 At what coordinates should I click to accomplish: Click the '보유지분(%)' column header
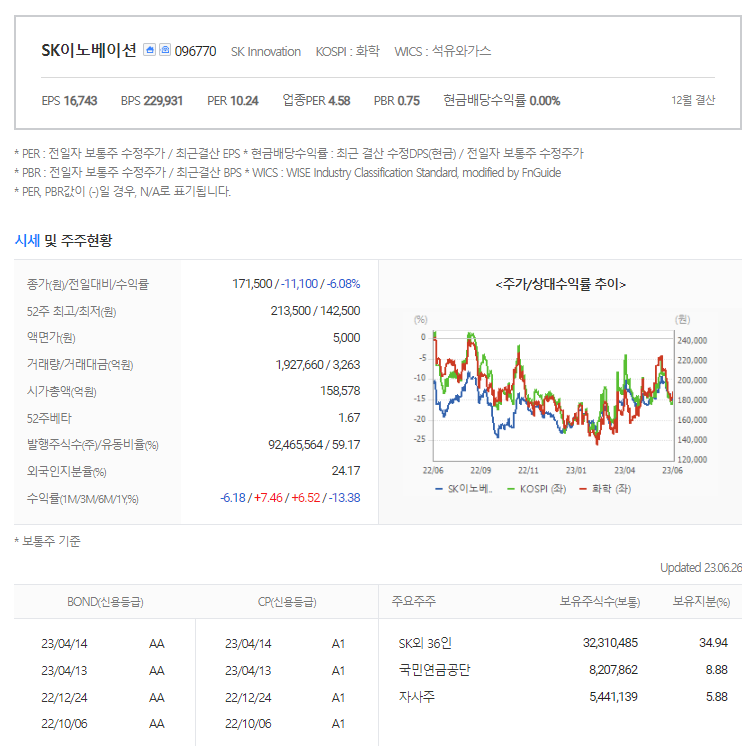click(701, 601)
